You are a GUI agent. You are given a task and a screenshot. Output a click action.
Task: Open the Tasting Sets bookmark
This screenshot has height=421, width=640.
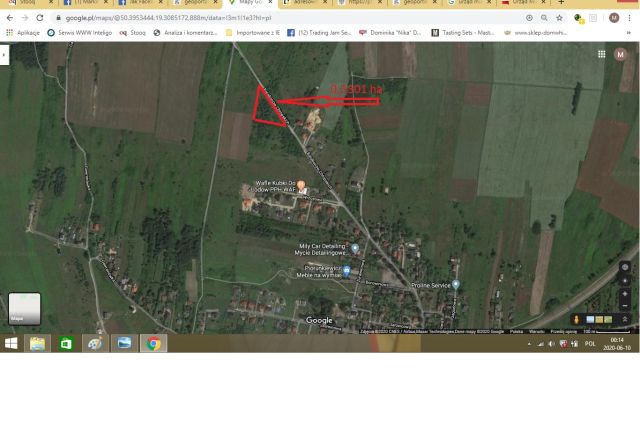coord(463,33)
